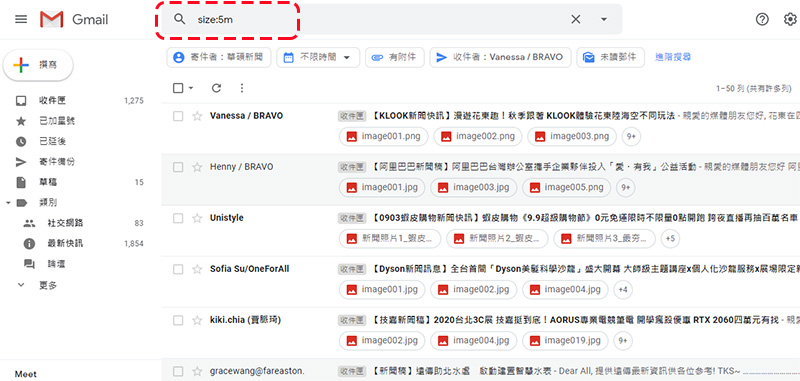800x381 pixels.
Task: Apply the recipient Vanessa / BRAVO filter chip
Action: click(500, 58)
